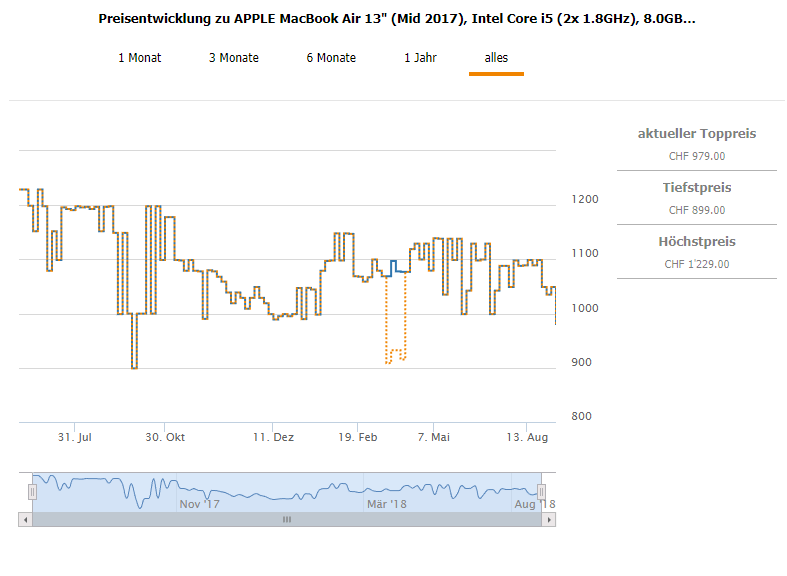Click the CHF 979.00 current price value
The image size is (787, 576).
click(696, 156)
